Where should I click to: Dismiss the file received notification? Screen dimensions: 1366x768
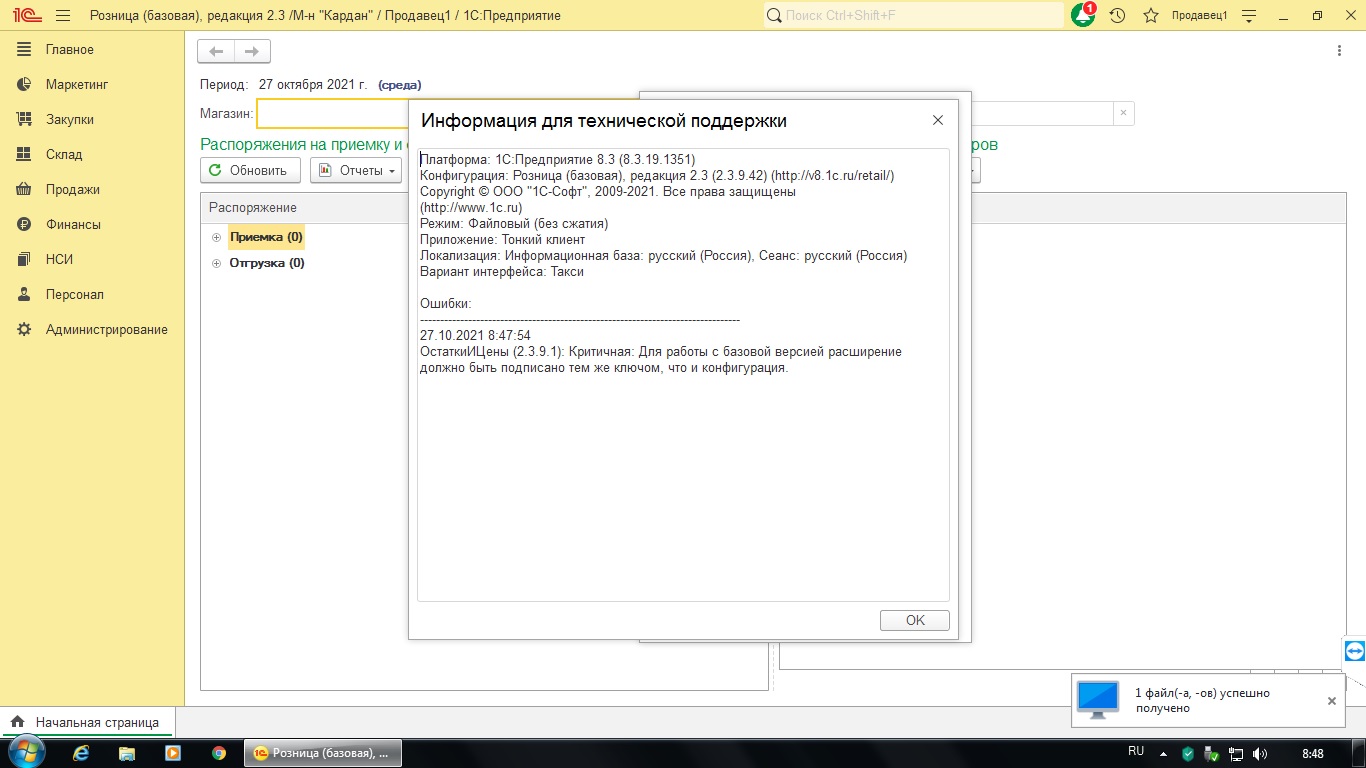pos(1331,701)
